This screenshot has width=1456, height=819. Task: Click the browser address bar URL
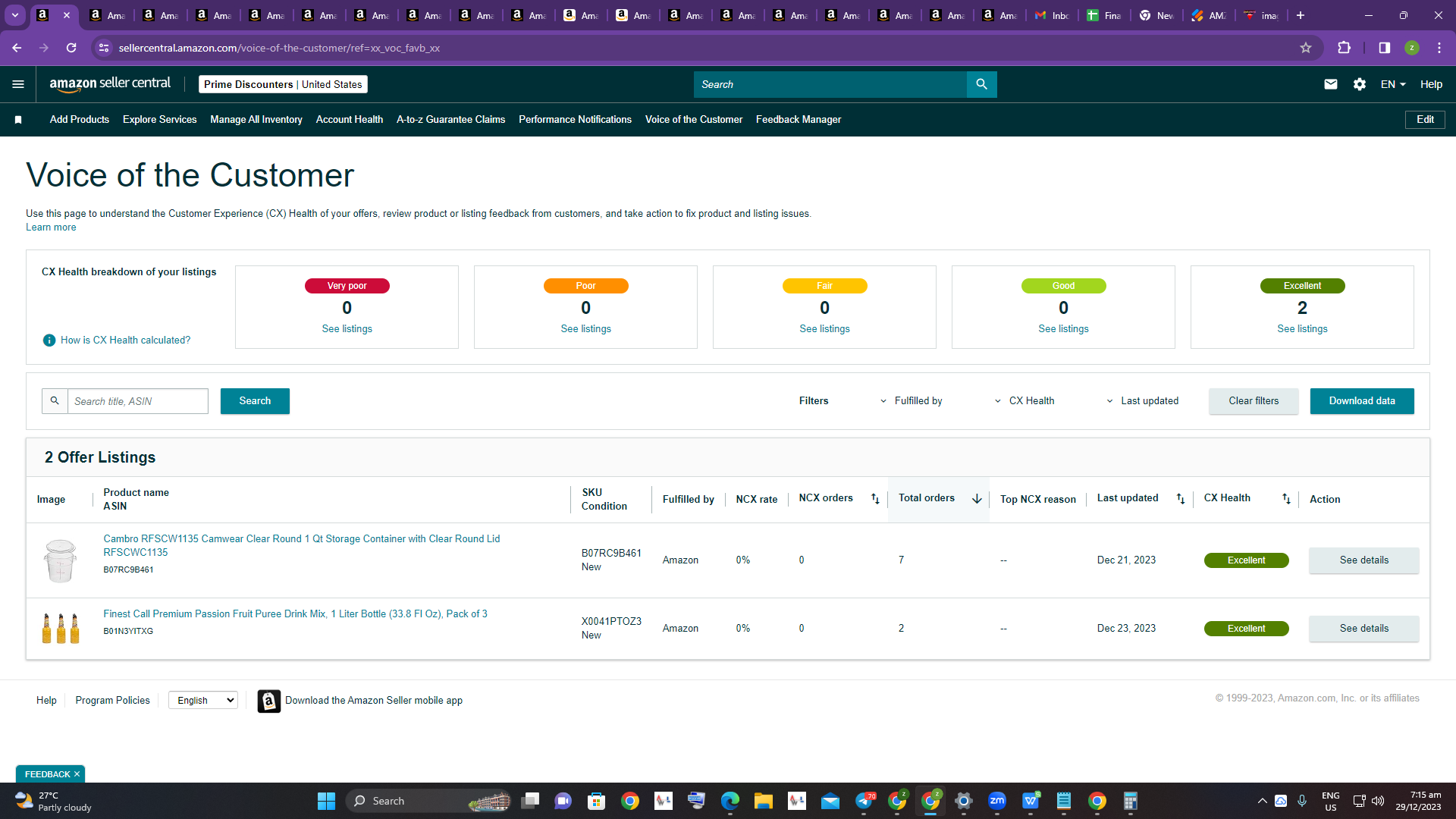point(279,48)
